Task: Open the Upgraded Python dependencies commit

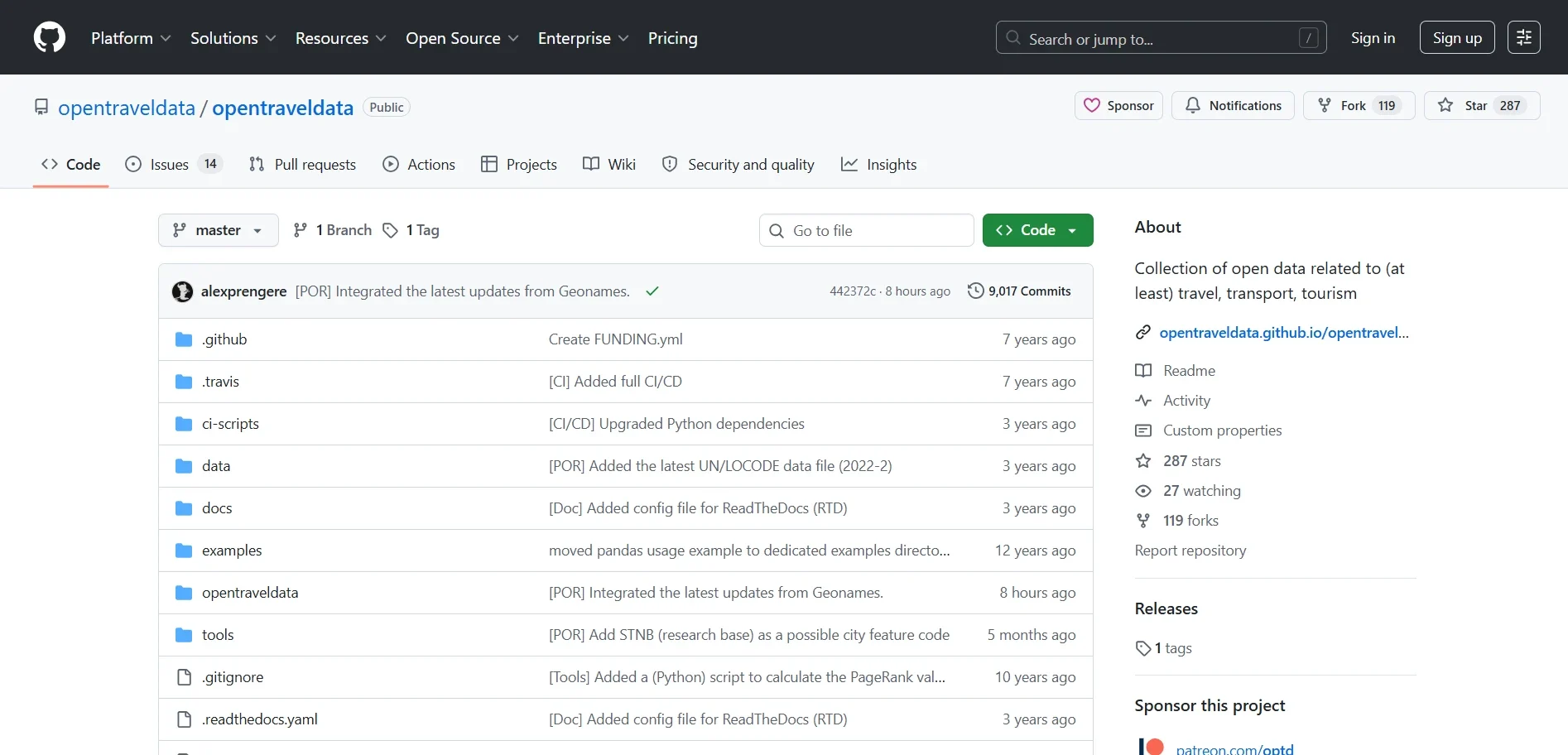Action: pyautogui.click(x=676, y=424)
